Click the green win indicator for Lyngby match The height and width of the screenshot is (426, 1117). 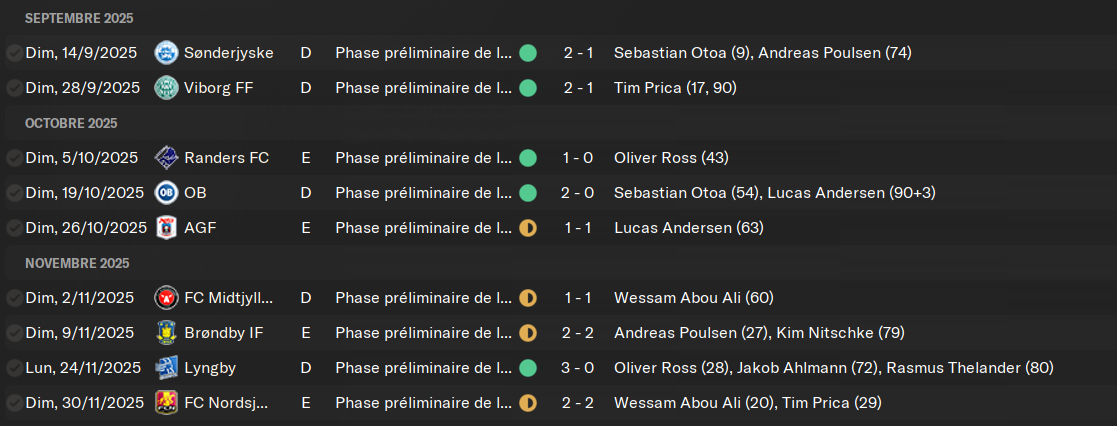tap(528, 368)
